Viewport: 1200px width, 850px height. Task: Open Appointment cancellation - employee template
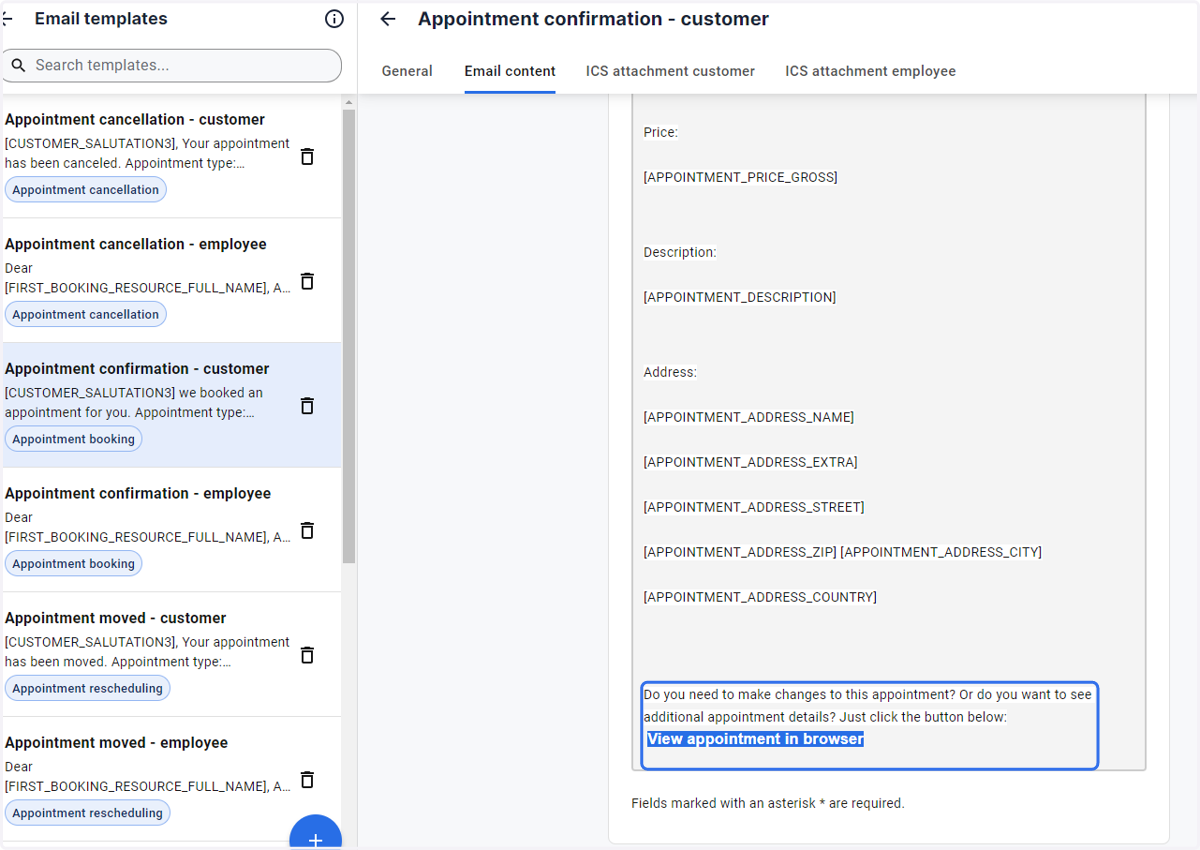(x=170, y=281)
